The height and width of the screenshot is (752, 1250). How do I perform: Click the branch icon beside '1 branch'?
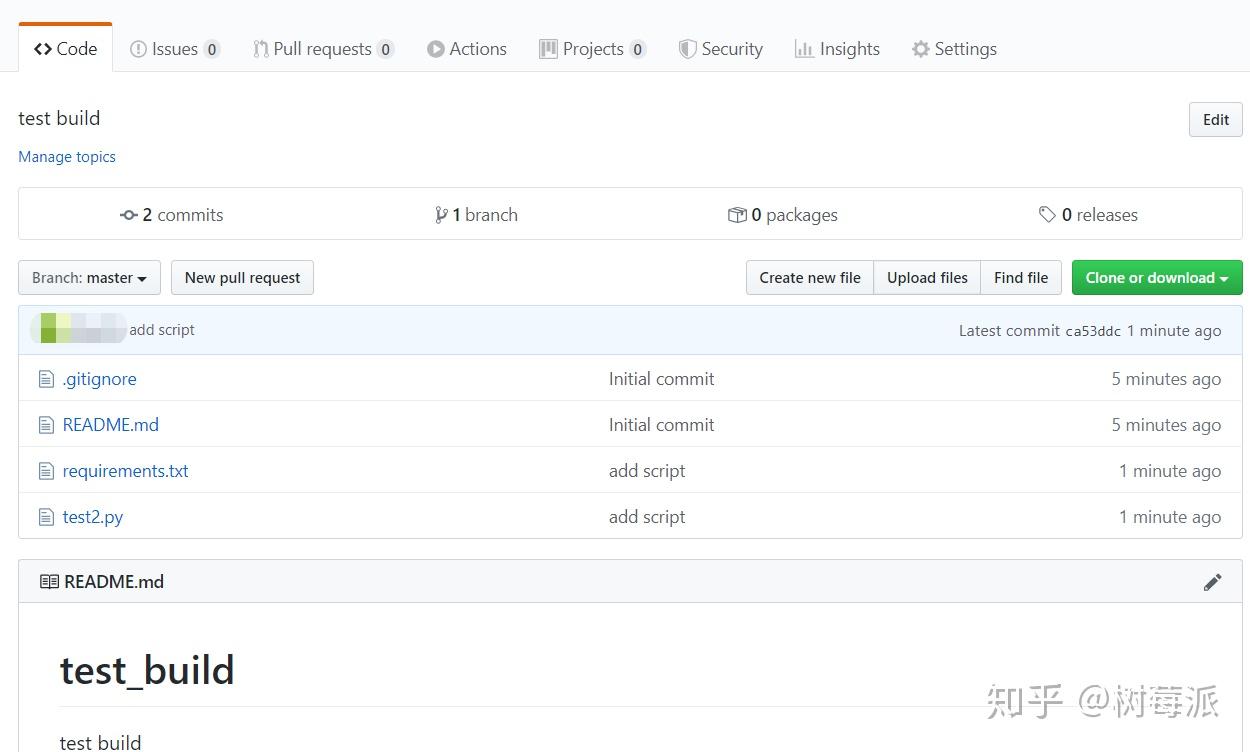[x=442, y=214]
